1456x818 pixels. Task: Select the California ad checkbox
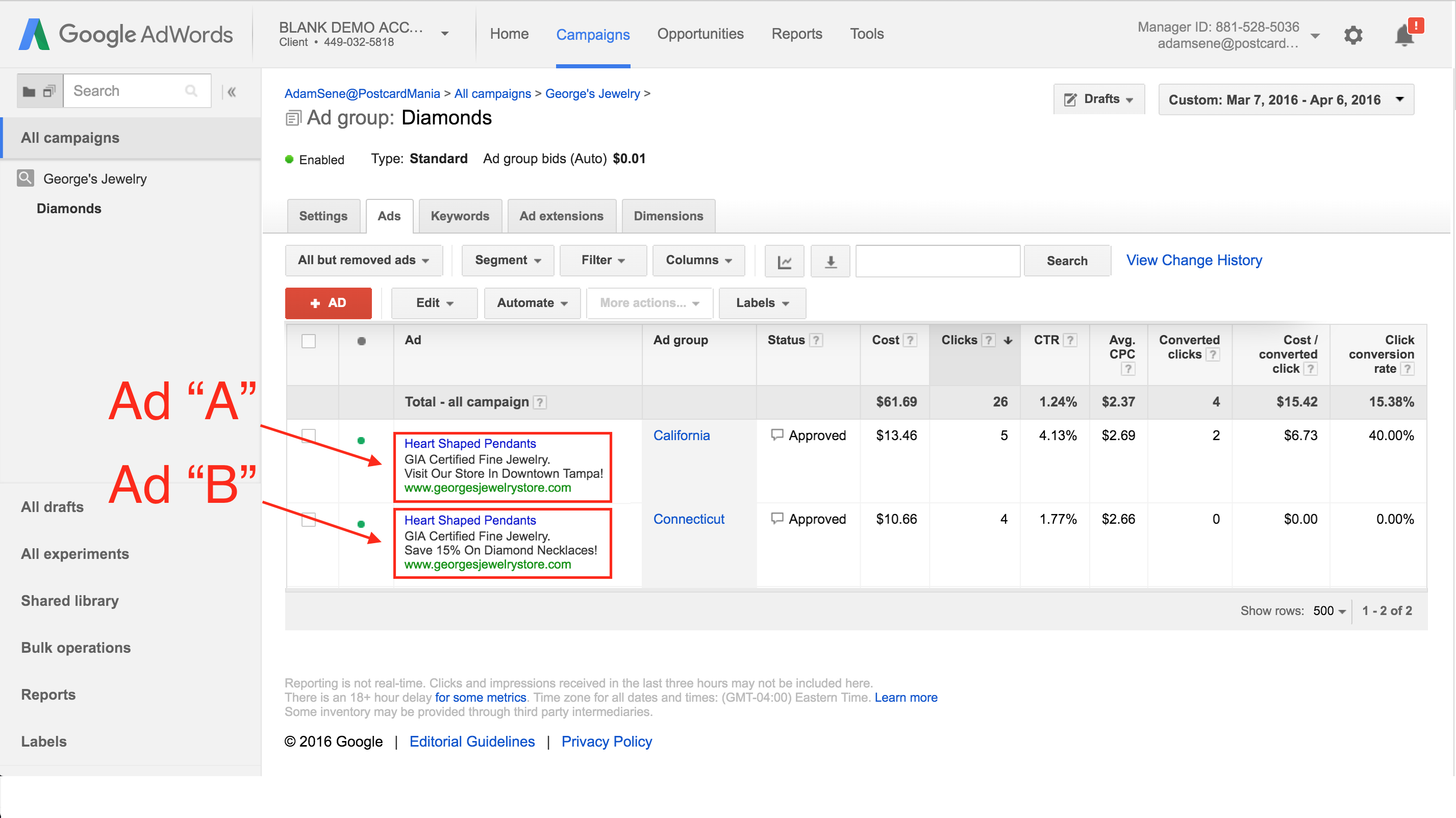click(309, 436)
